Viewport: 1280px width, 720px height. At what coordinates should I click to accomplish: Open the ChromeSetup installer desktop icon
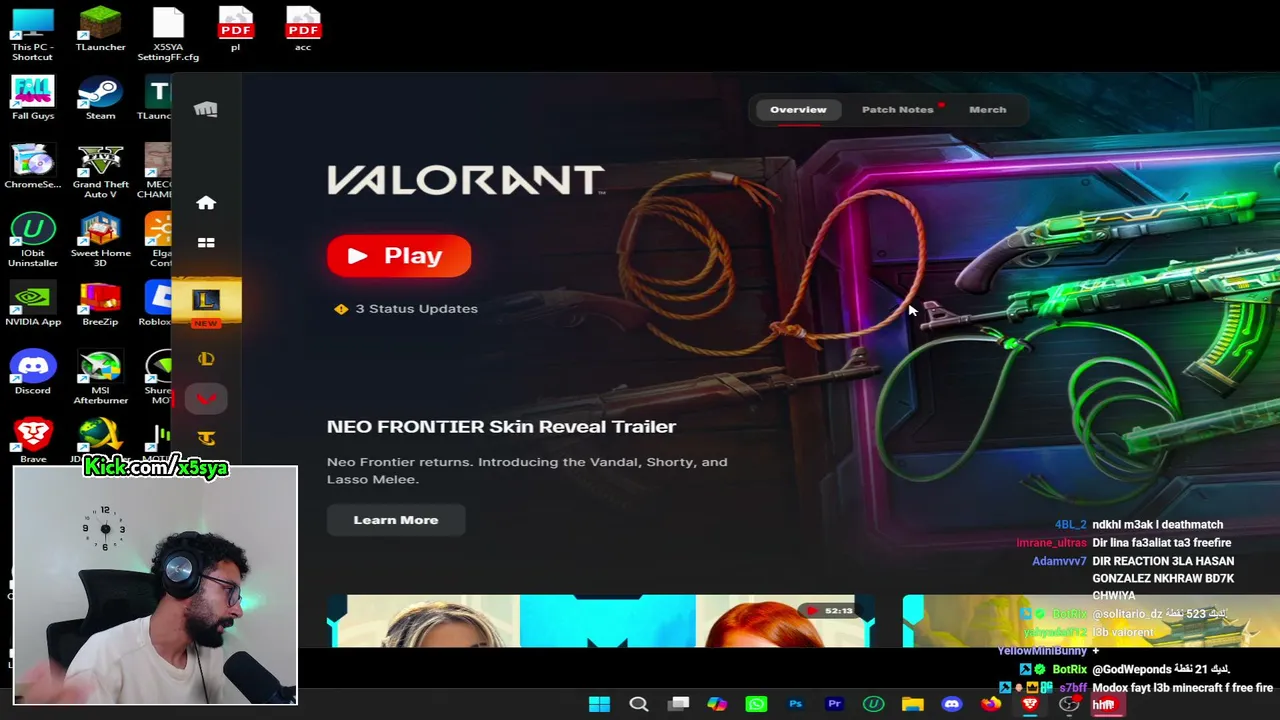pyautogui.click(x=32, y=166)
